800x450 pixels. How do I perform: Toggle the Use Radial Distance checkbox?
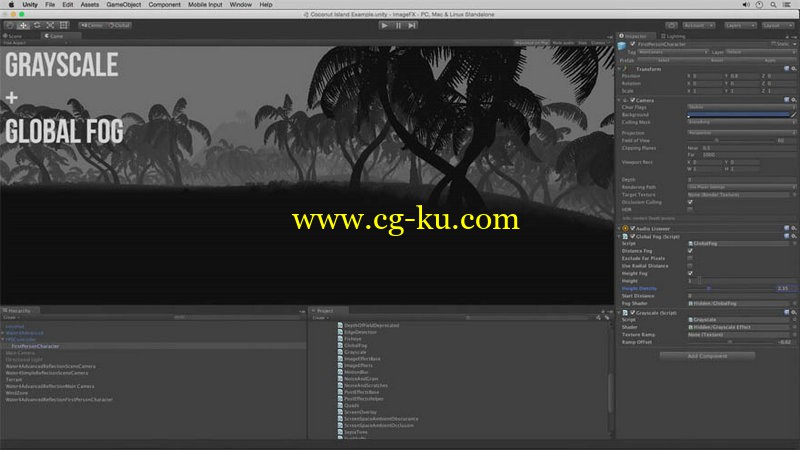click(x=690, y=266)
